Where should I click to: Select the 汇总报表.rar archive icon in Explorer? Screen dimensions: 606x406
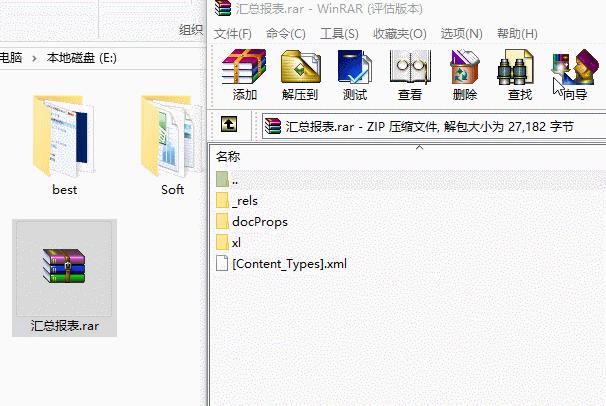point(64,267)
